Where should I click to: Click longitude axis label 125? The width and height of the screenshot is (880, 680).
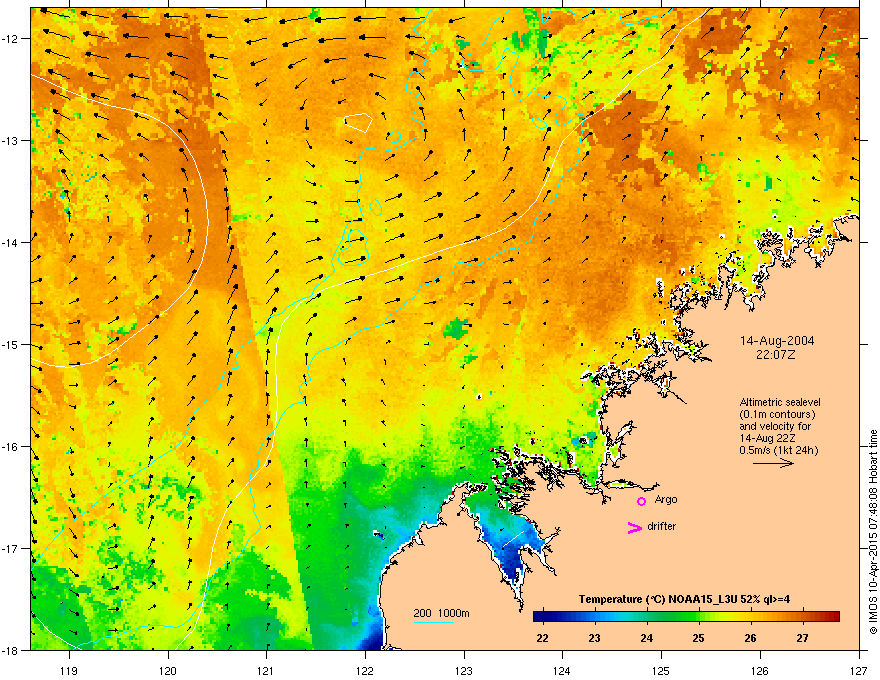coord(661,670)
